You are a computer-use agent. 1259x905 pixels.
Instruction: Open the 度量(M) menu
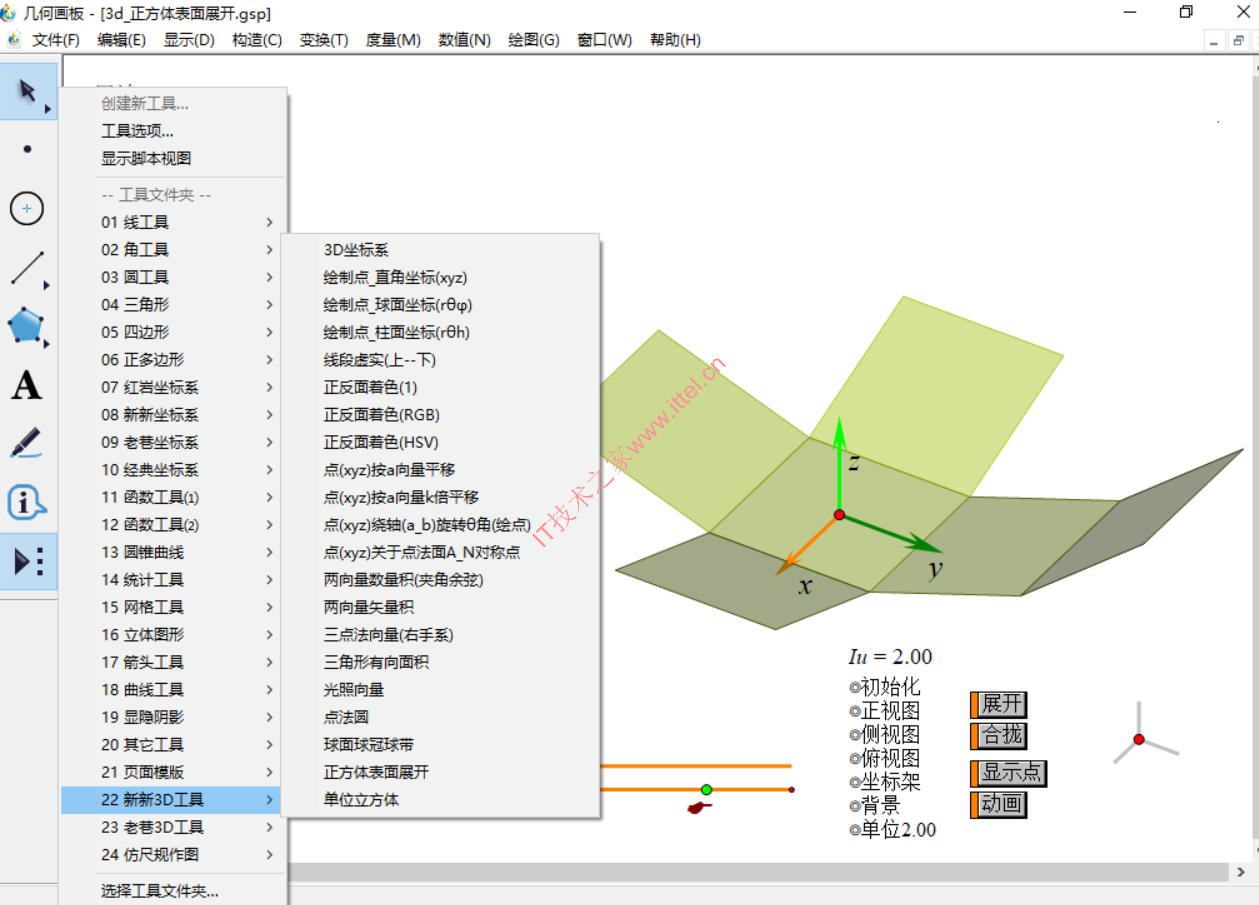393,40
